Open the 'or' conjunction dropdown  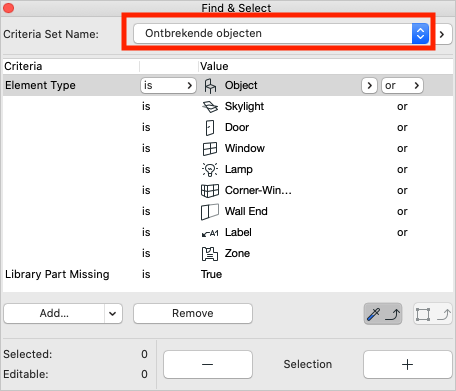click(x=402, y=86)
